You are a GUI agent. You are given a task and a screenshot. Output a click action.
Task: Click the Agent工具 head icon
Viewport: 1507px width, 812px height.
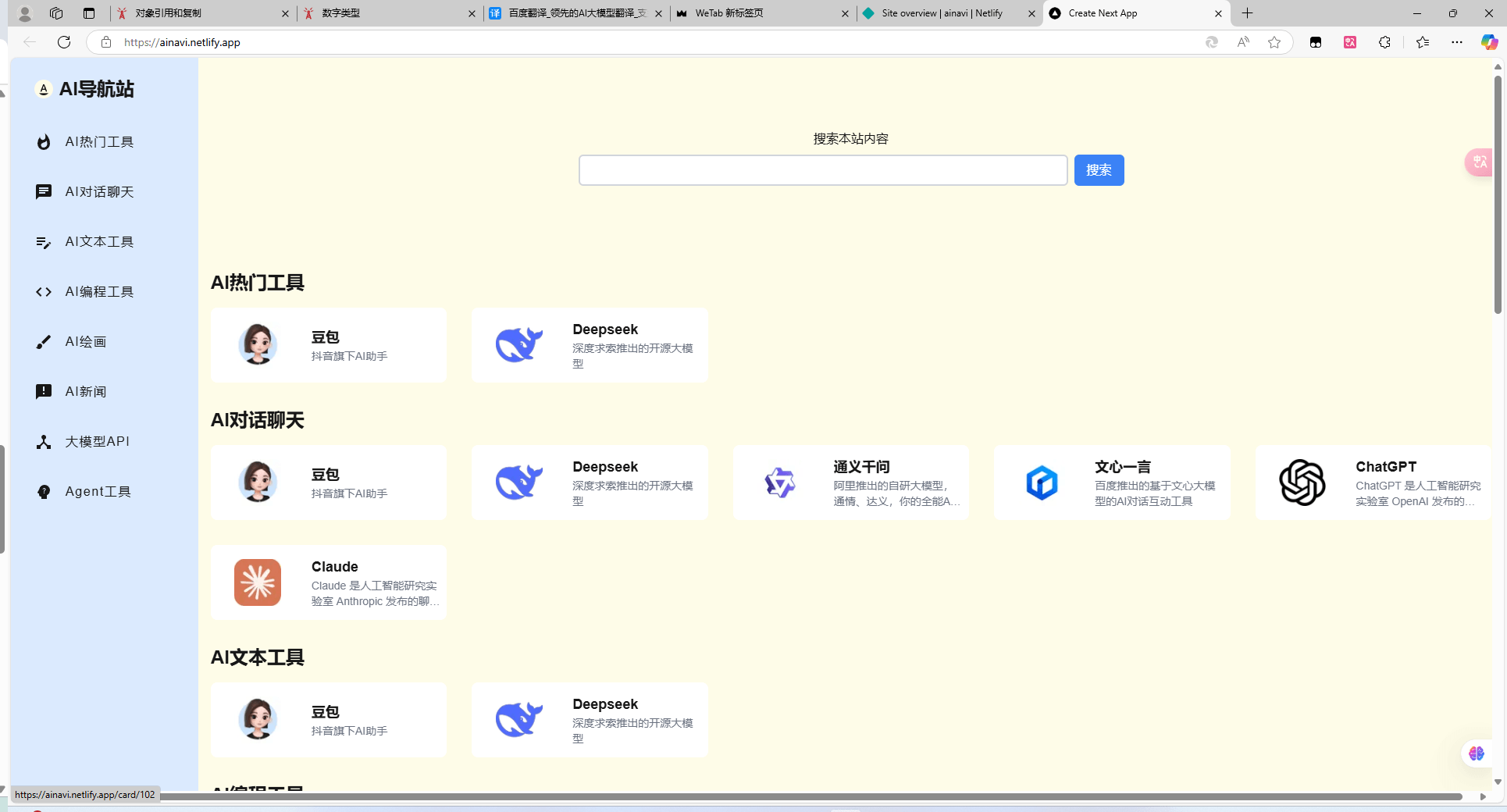click(44, 492)
